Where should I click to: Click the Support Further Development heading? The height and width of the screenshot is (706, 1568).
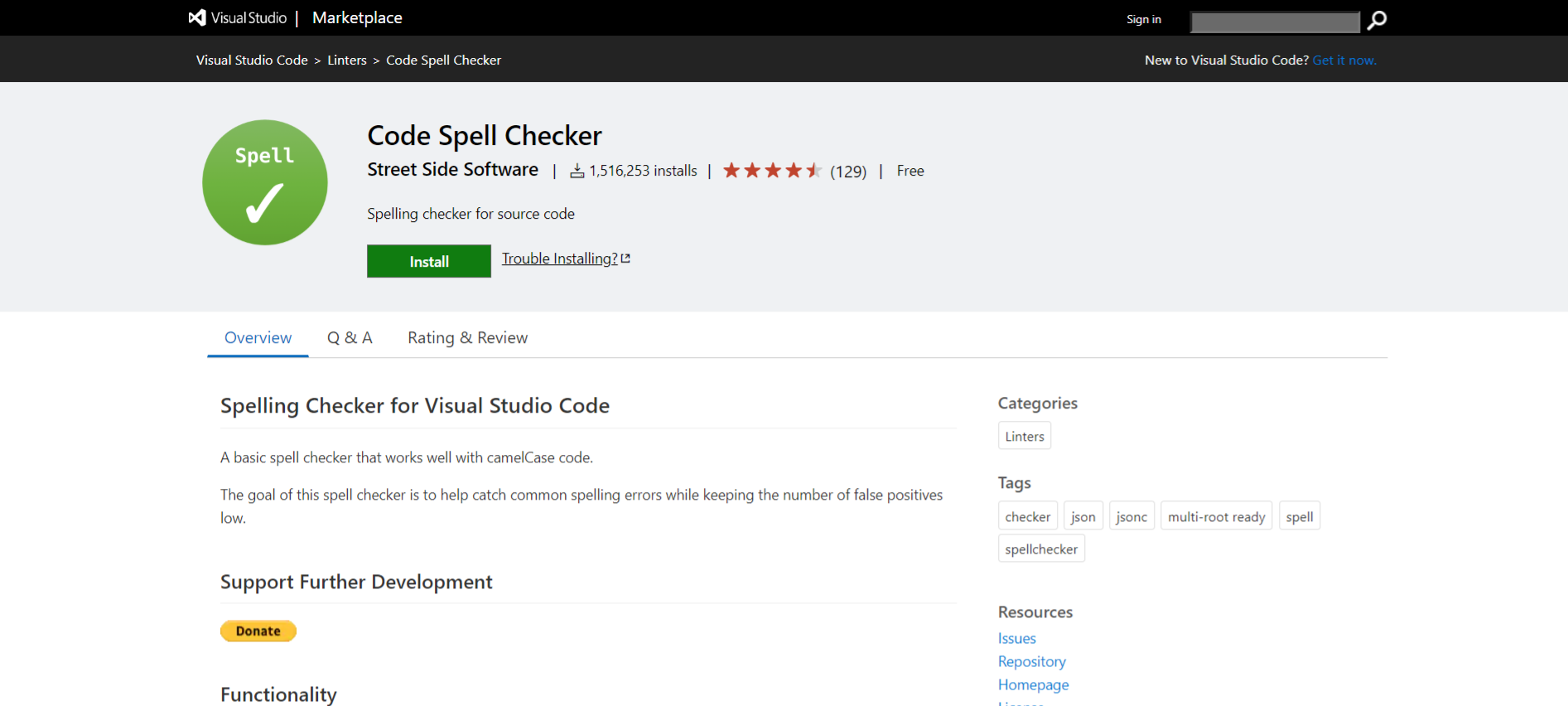coord(356,582)
